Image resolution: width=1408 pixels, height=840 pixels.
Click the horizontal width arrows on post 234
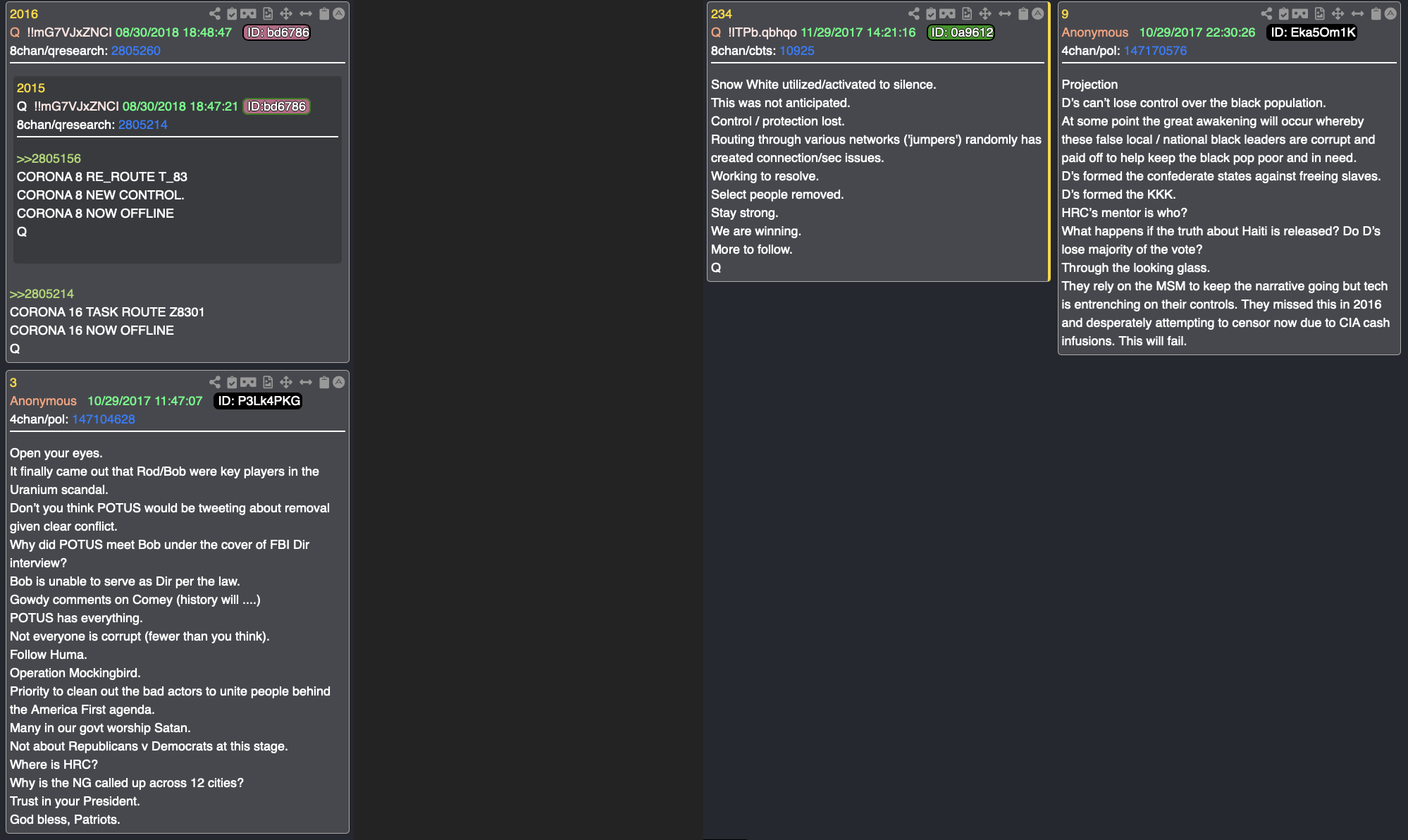click(x=1005, y=13)
